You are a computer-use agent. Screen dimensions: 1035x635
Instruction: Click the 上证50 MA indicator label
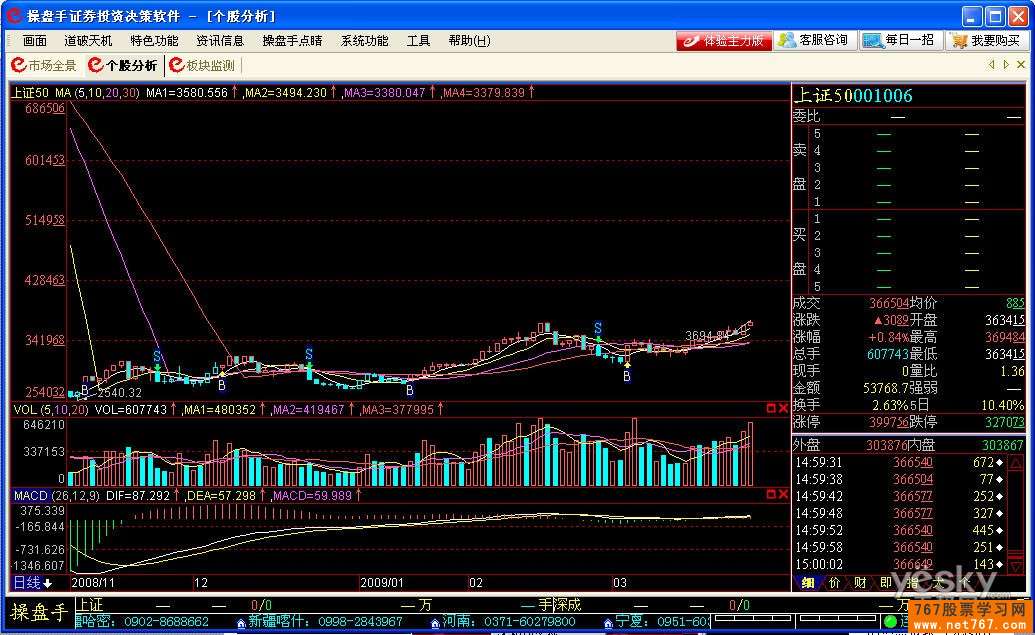tap(75, 93)
